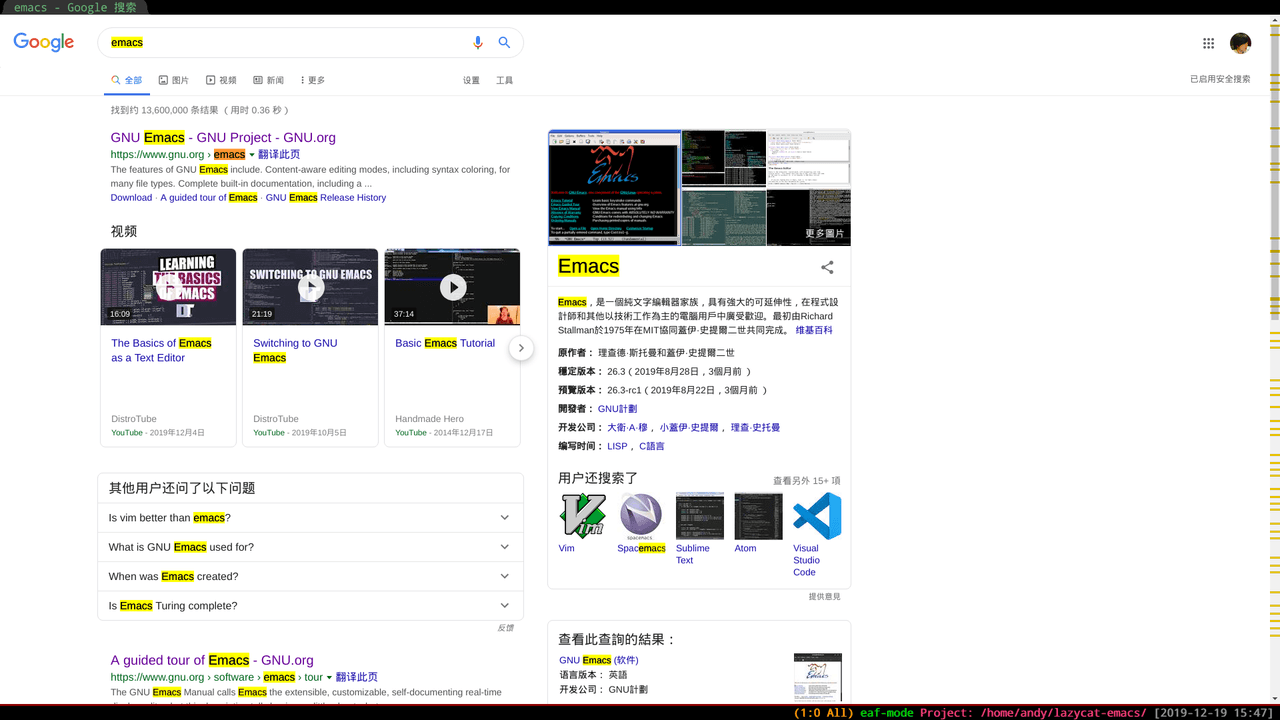Image resolution: width=1280 pixels, height=720 pixels.
Task: Open the dropdown arrow beside gnu.org emacs URL
Action: (252, 155)
